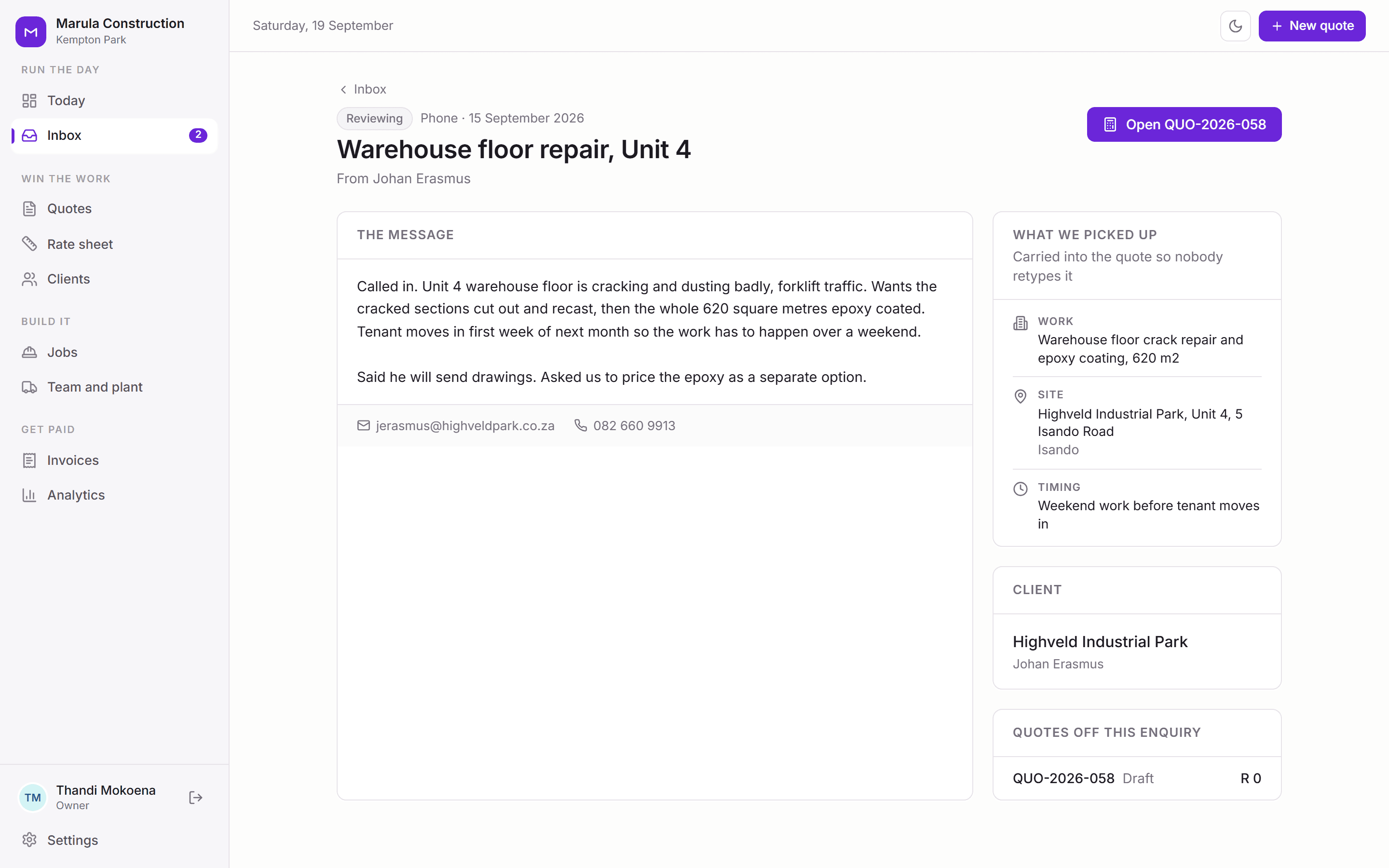
Task: Navigate to Clients
Action: (x=114, y=279)
